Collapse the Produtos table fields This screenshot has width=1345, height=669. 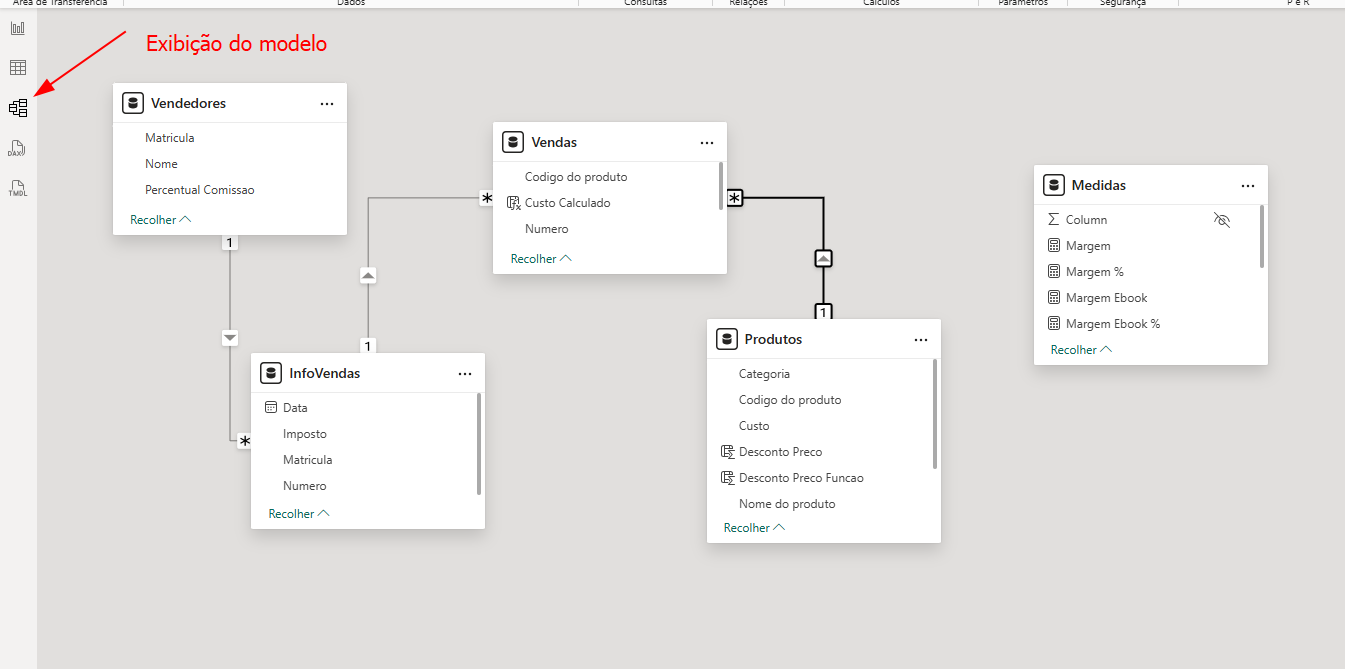click(754, 527)
